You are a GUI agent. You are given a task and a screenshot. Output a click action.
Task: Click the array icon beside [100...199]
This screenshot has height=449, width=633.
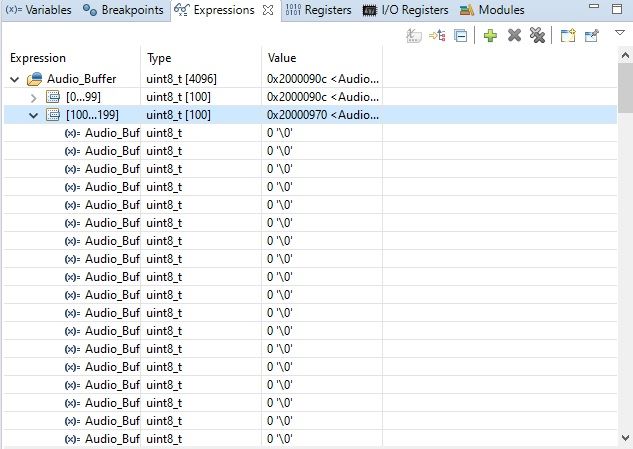(53, 115)
